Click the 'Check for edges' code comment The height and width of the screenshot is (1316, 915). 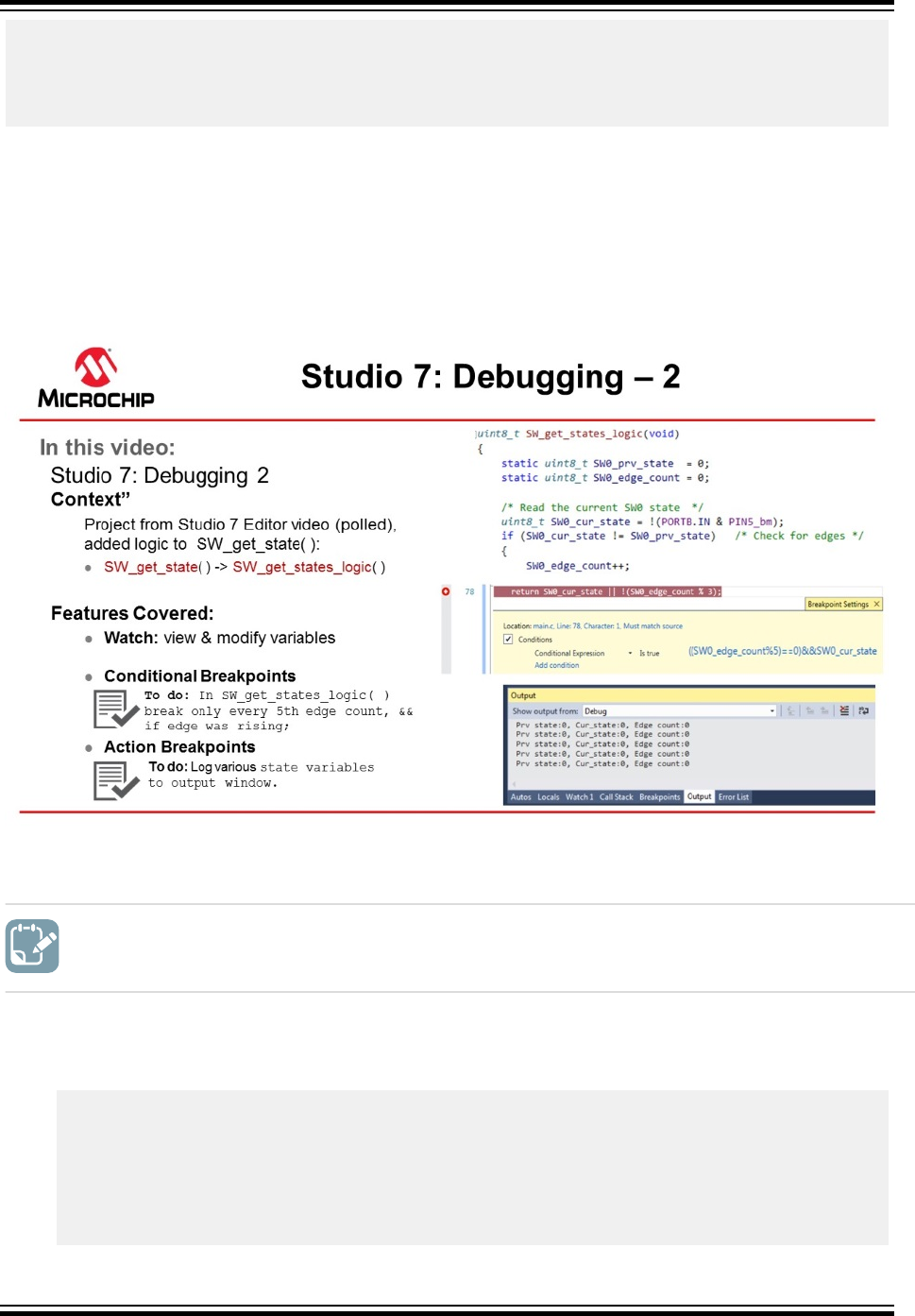click(x=799, y=536)
